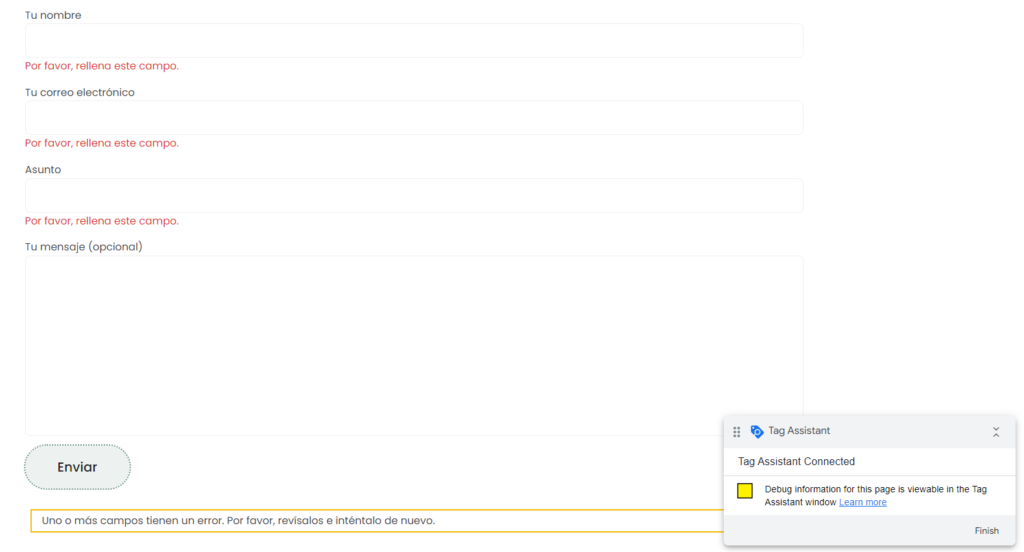Click the 'Tu mensaje (opcional)' label
1024x552 pixels.
84,246
